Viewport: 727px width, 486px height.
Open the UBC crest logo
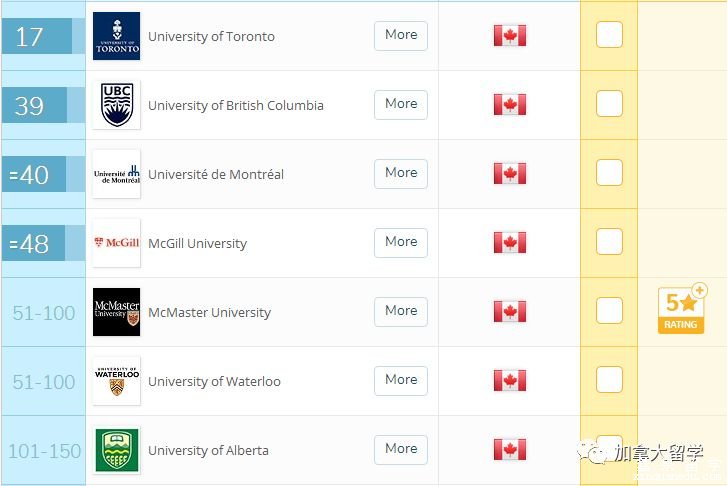[x=116, y=105]
